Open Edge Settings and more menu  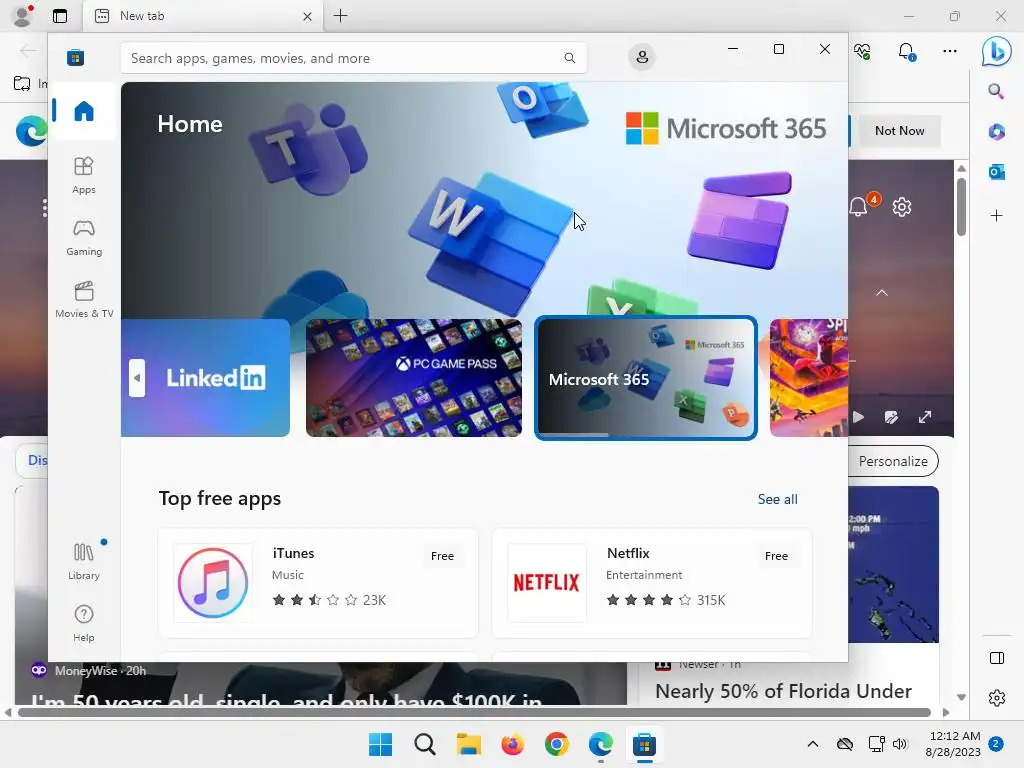click(x=950, y=51)
